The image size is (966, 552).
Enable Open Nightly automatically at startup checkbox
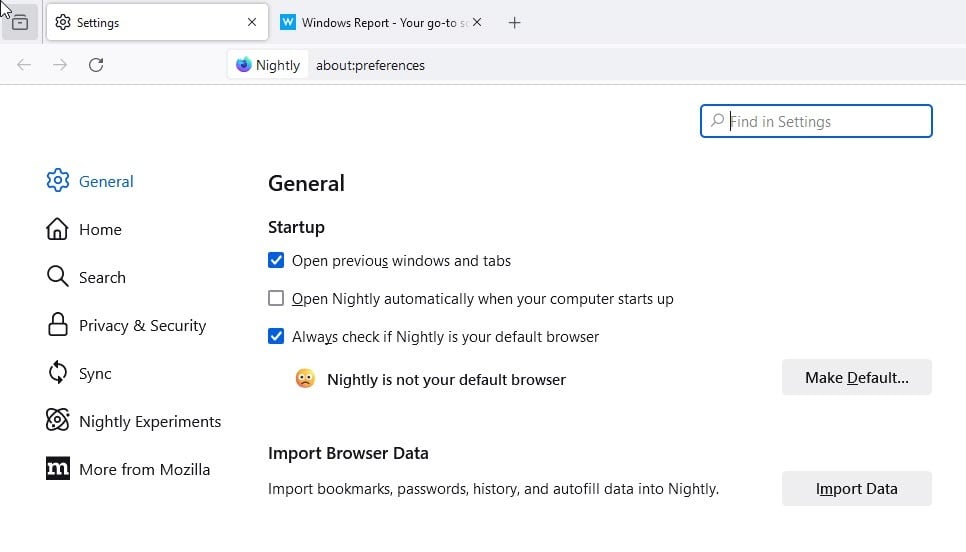pyautogui.click(x=276, y=298)
